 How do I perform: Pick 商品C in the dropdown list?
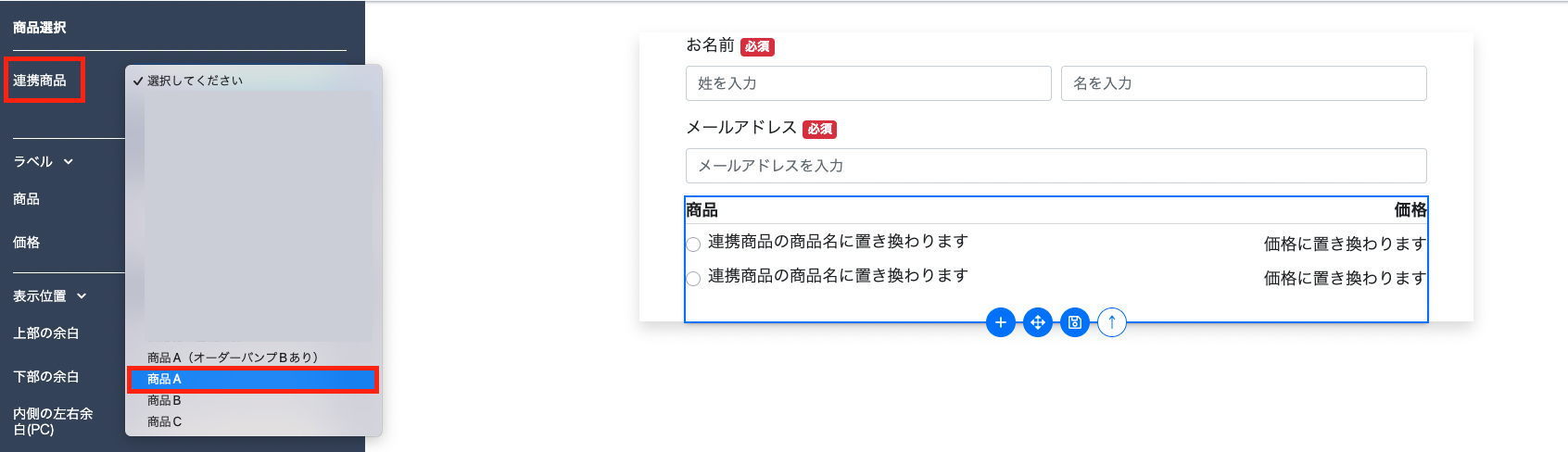164,421
